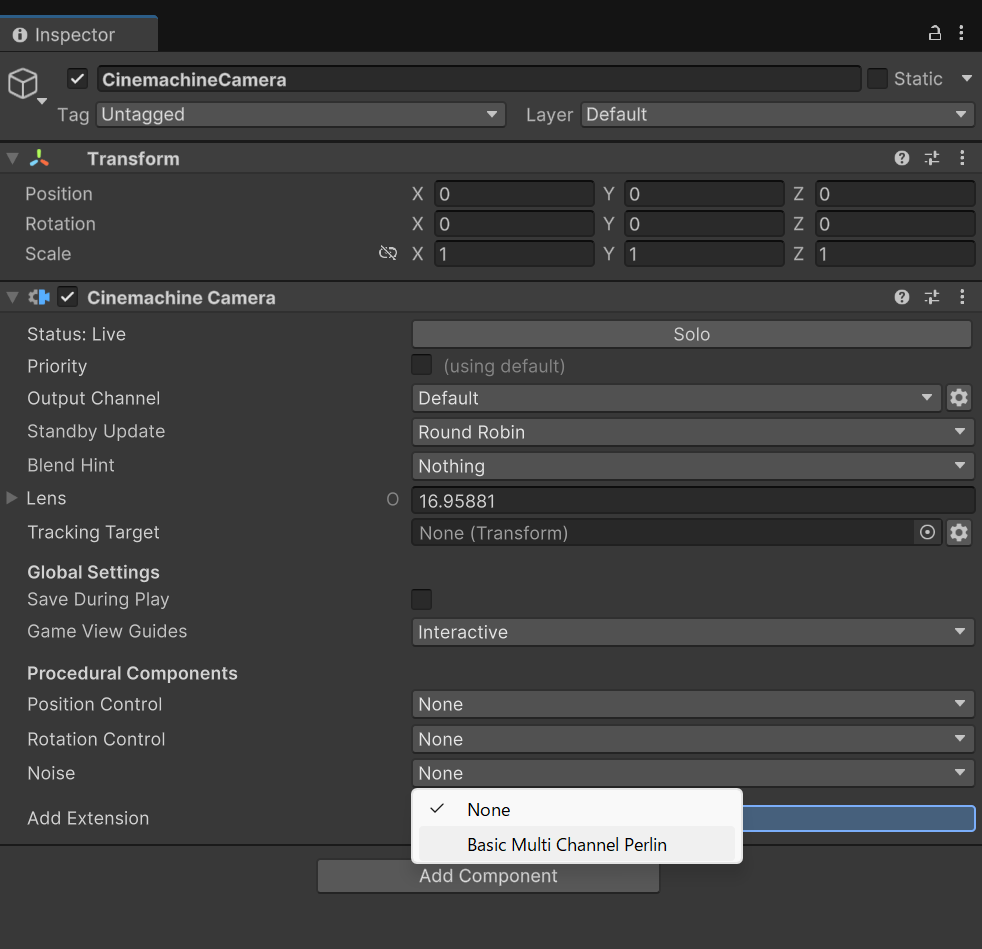Viewport: 982px width, 949px height.
Task: Select Basic Multi Channel Perlin option
Action: (577, 844)
